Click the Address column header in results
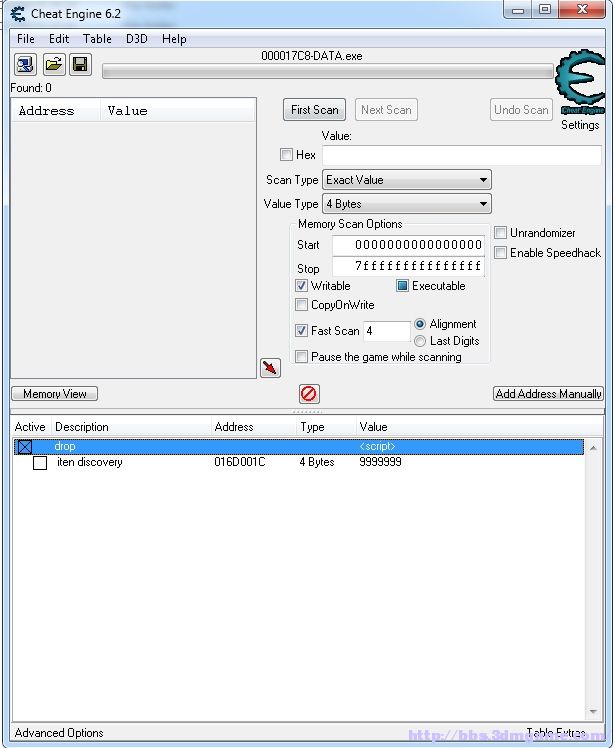This screenshot has height=748, width=615. [x=56, y=111]
